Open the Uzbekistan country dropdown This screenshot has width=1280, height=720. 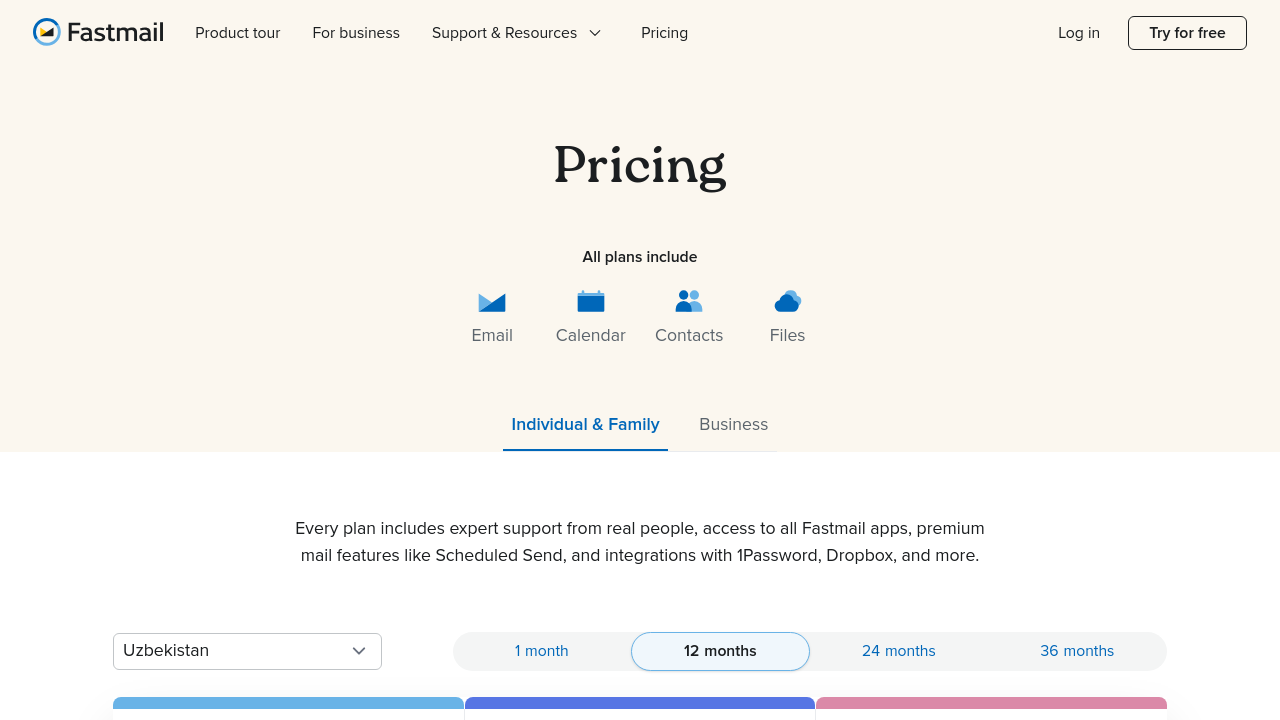tap(235, 651)
